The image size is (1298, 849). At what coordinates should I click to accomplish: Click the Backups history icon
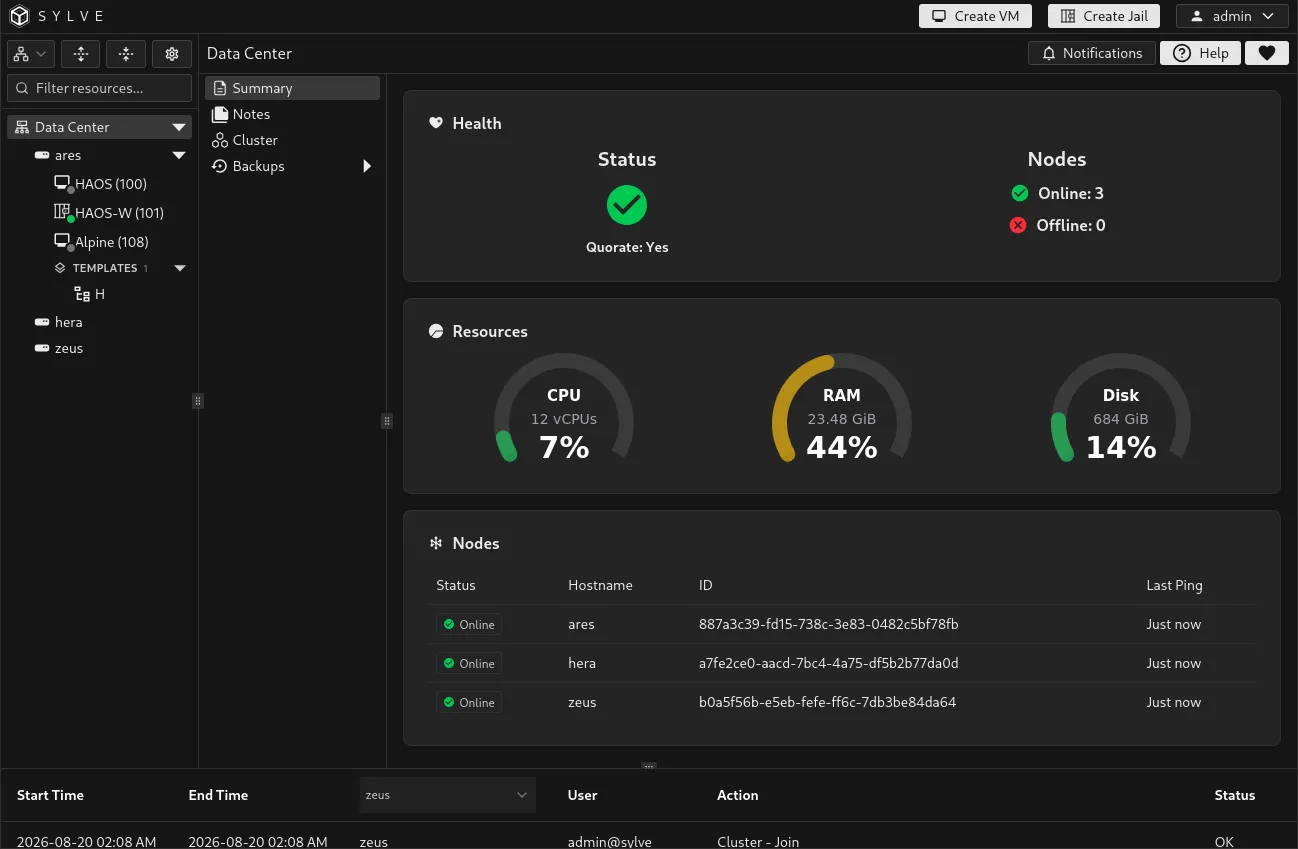(220, 166)
